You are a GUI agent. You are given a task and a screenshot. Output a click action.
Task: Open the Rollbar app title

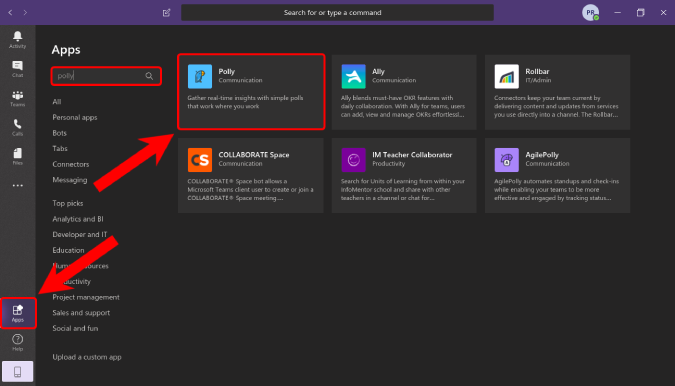pyautogui.click(x=537, y=71)
